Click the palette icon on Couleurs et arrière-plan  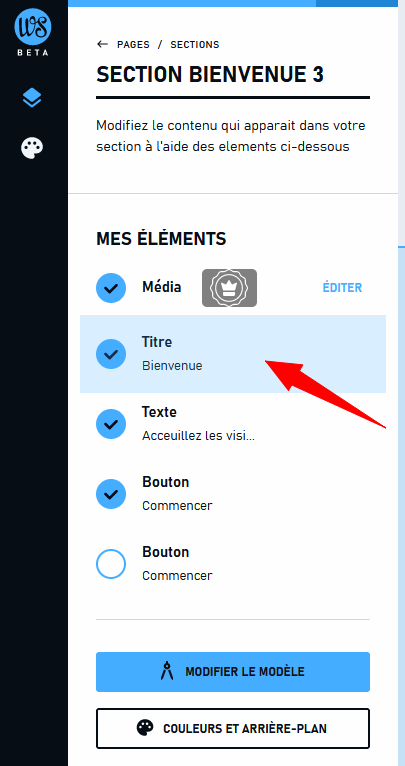[145, 728]
